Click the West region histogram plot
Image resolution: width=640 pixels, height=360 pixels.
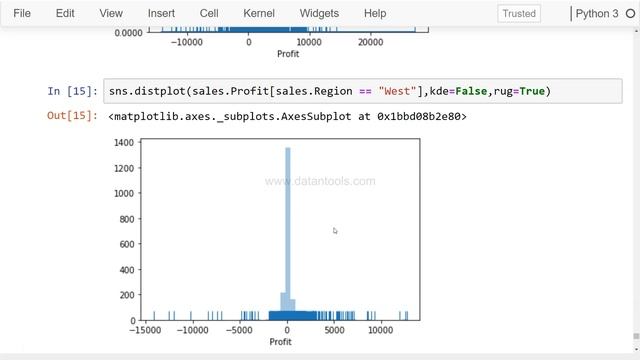click(x=267, y=242)
